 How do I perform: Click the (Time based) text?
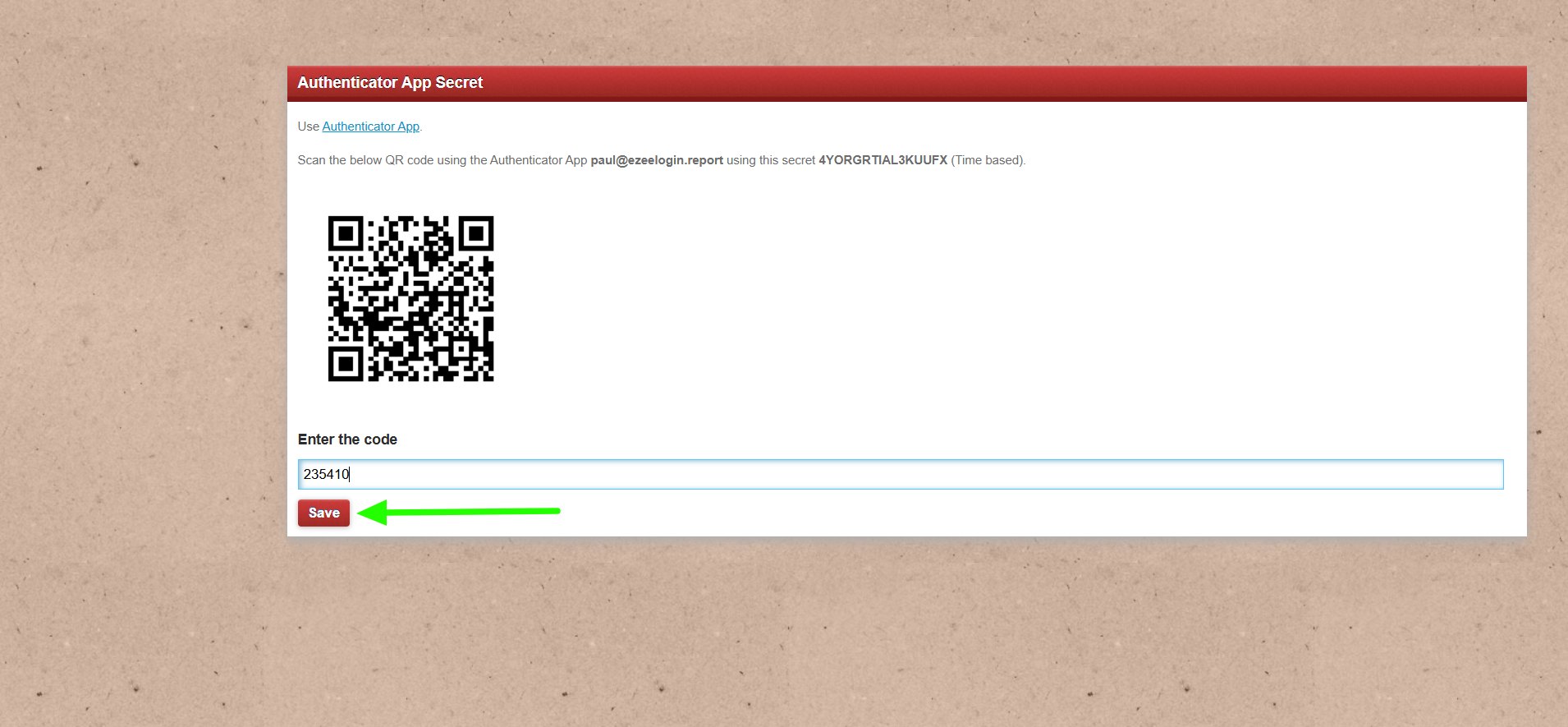[988, 160]
